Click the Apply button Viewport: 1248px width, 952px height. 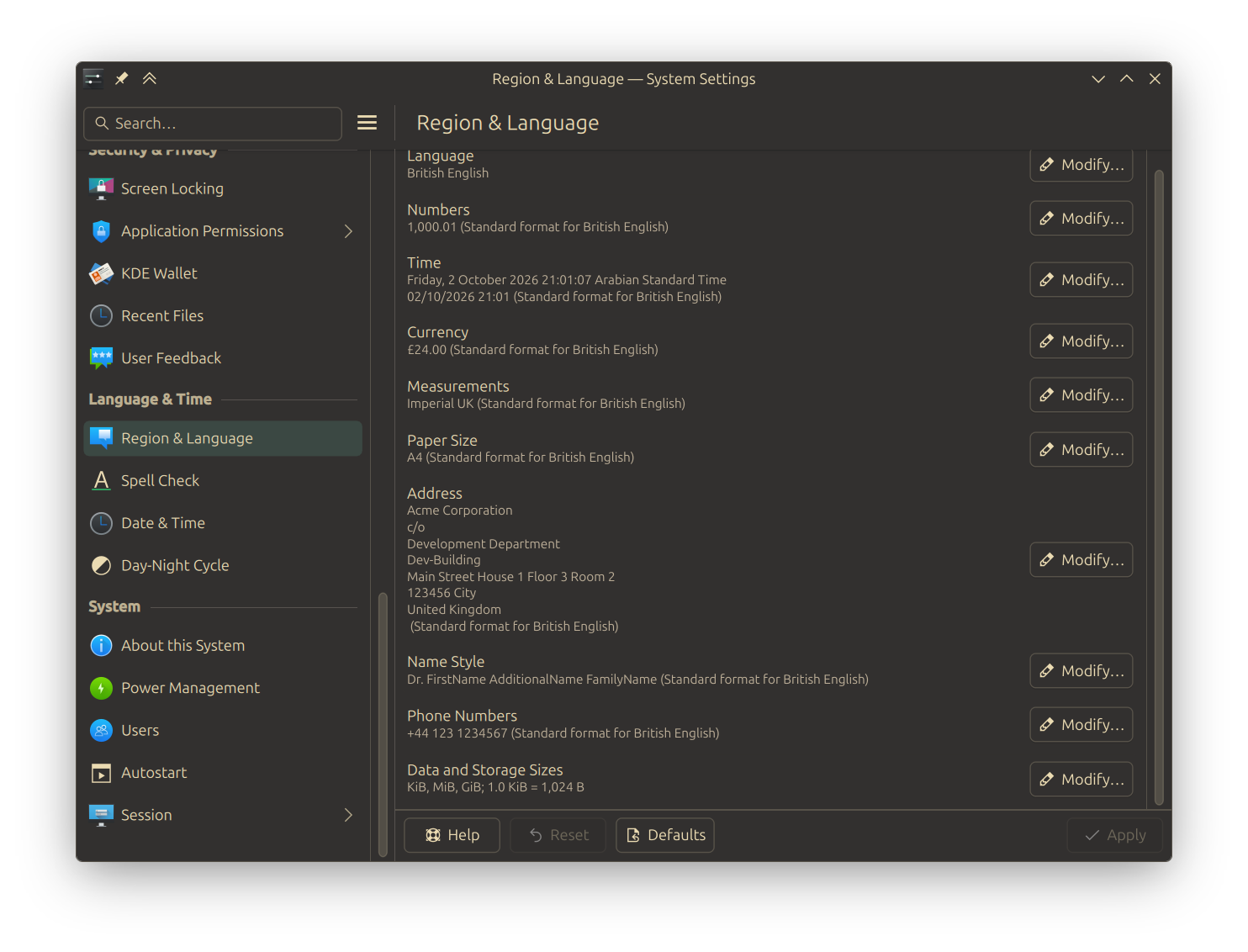(1115, 835)
